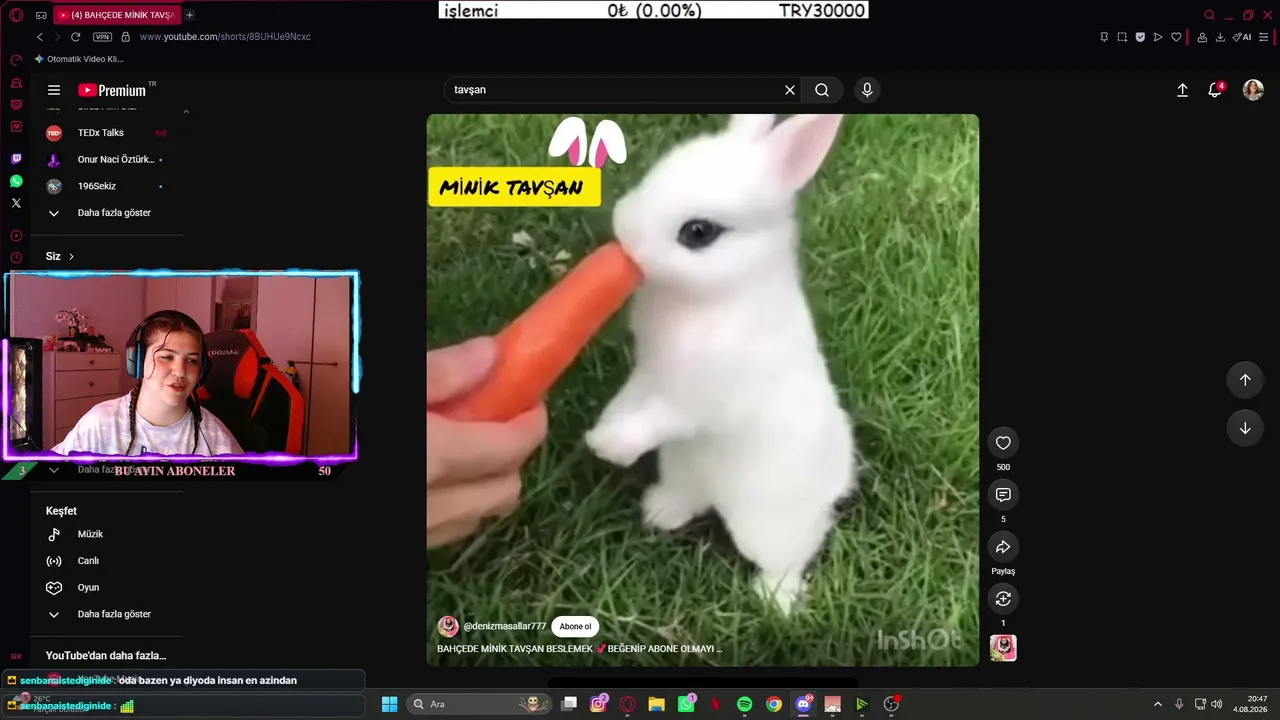Open Opera sidebar history clock icon

click(x=16, y=258)
